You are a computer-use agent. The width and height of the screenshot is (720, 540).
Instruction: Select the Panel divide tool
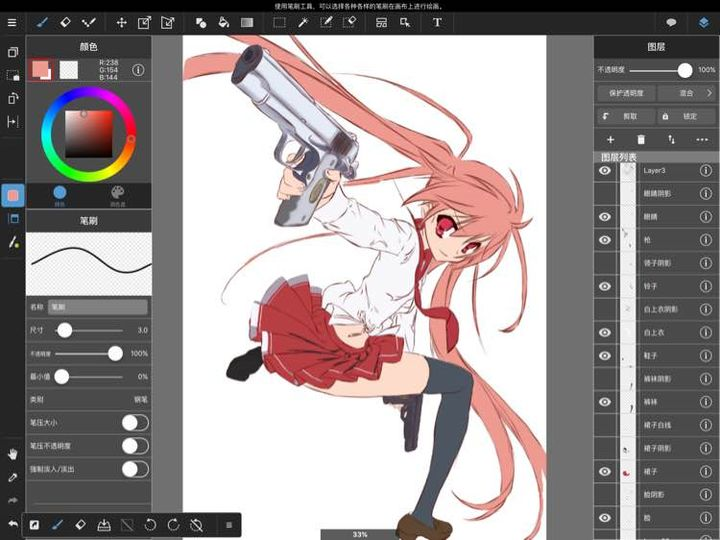point(382,22)
